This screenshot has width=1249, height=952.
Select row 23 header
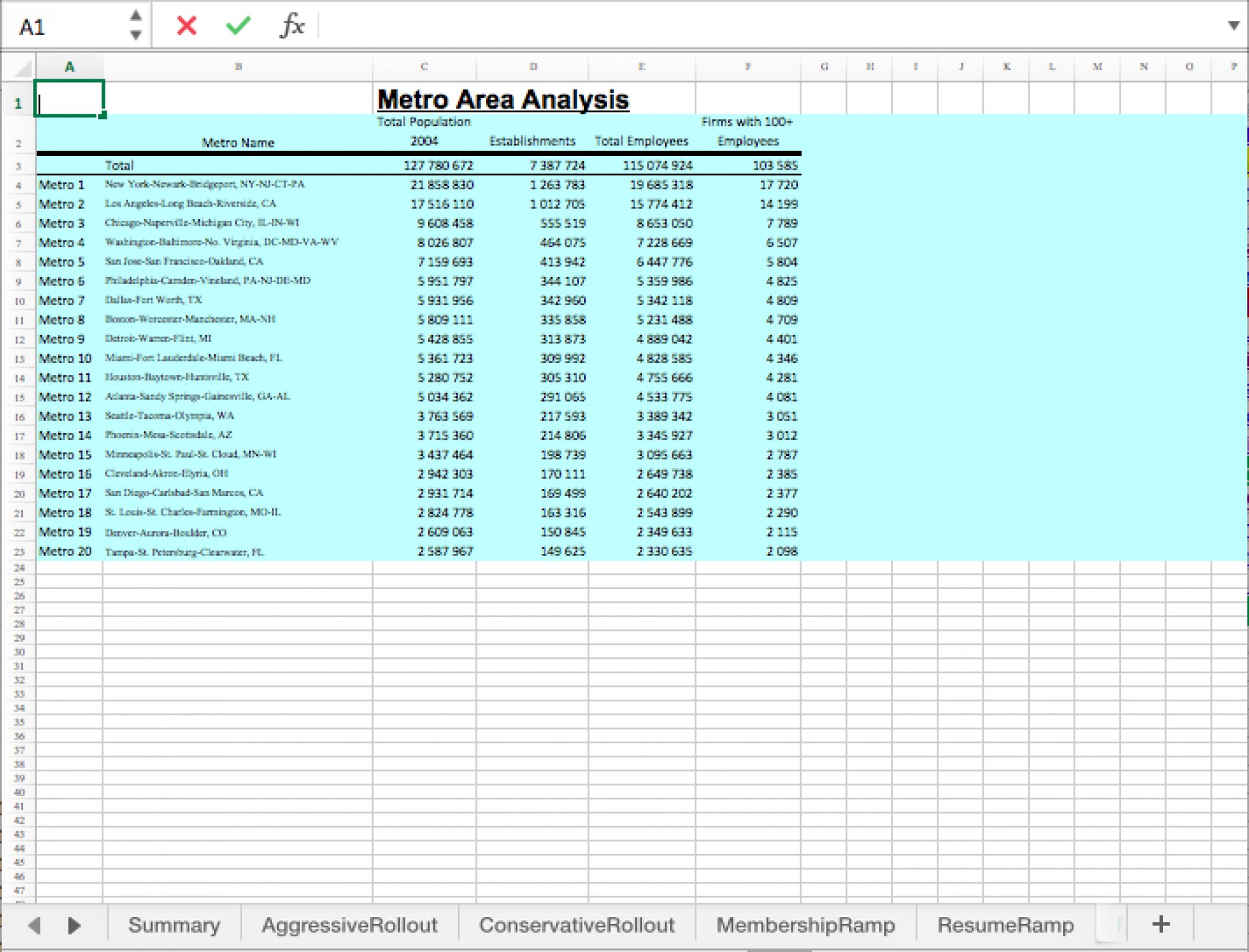(x=18, y=552)
